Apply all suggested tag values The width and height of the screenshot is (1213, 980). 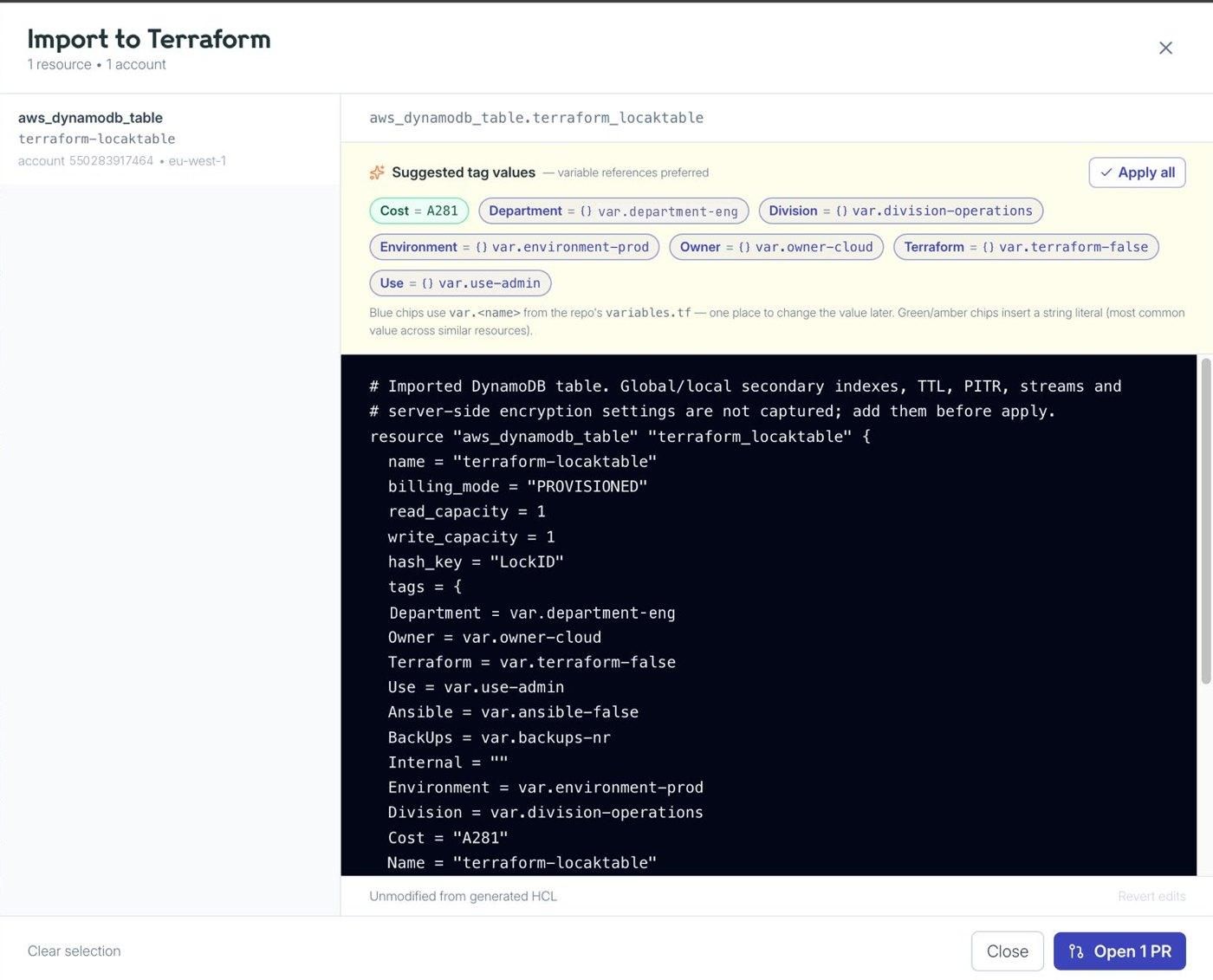click(x=1137, y=172)
